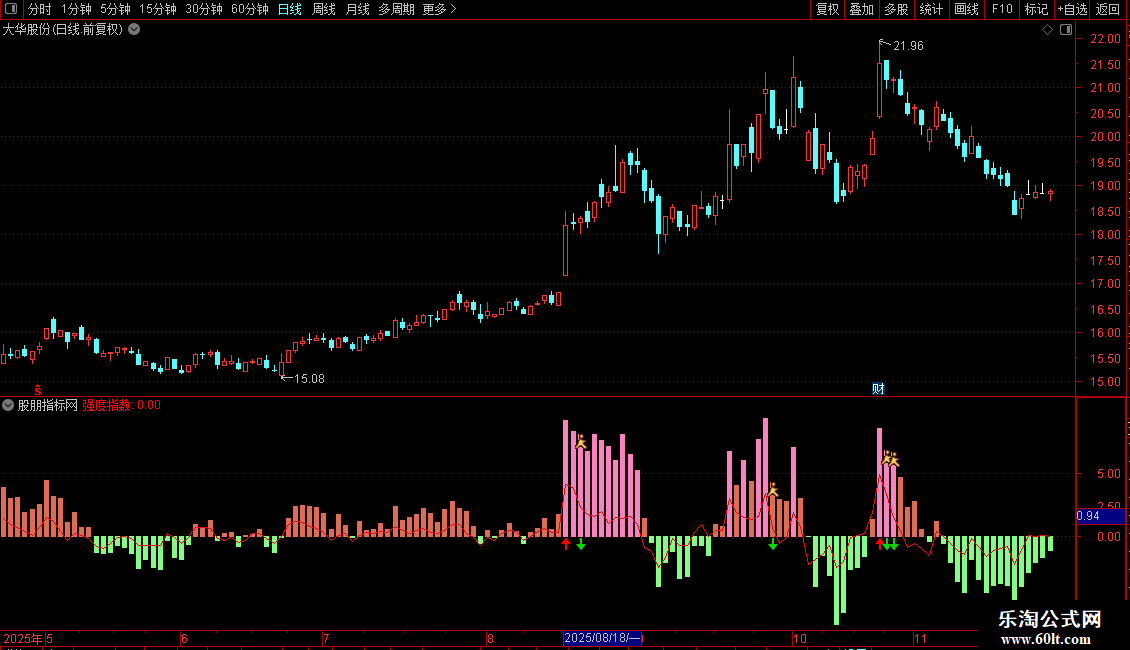Viewport: 1130px width, 650px height.
Task: Select the 5分钟 period
Action: (x=115, y=9)
